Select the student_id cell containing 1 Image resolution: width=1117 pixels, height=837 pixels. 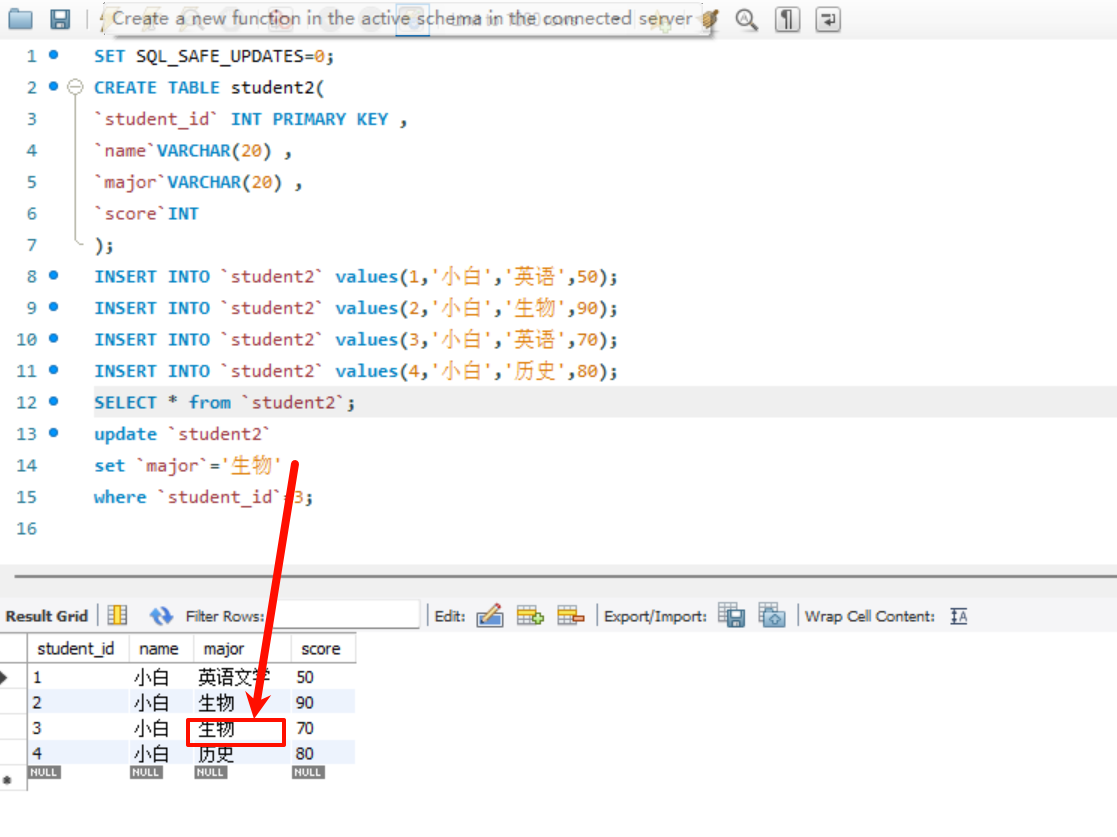click(78, 677)
